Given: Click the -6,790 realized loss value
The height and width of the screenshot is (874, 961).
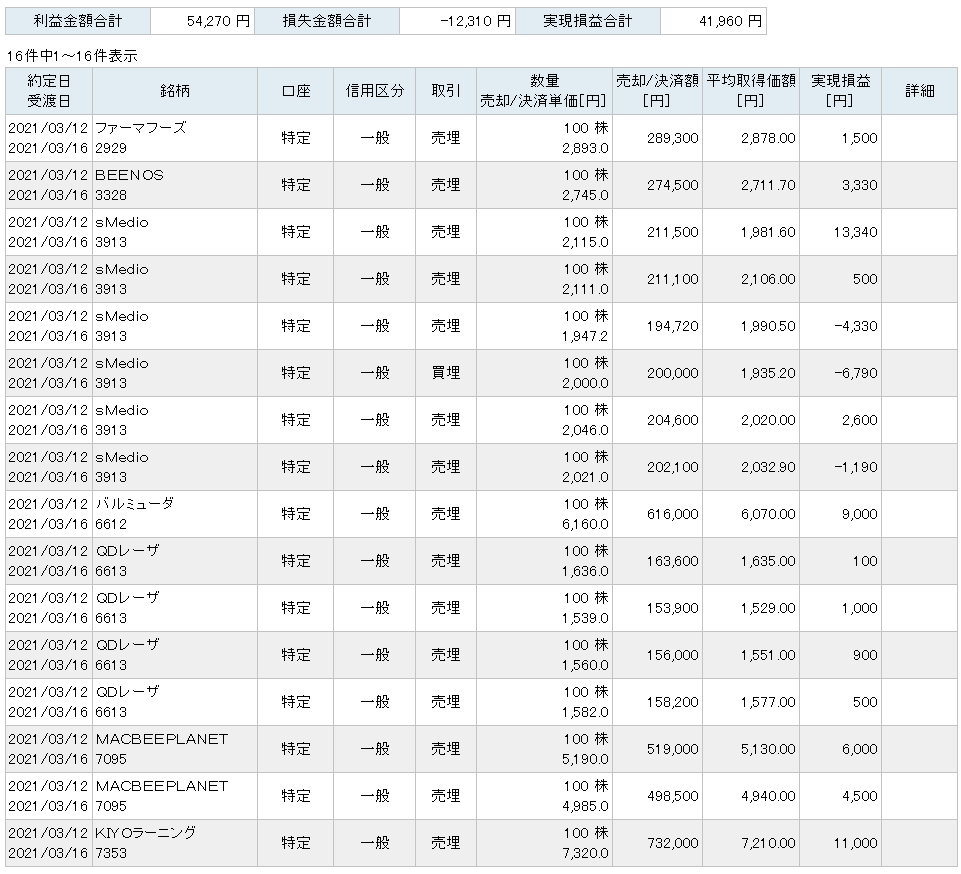Looking at the screenshot, I should point(856,373).
